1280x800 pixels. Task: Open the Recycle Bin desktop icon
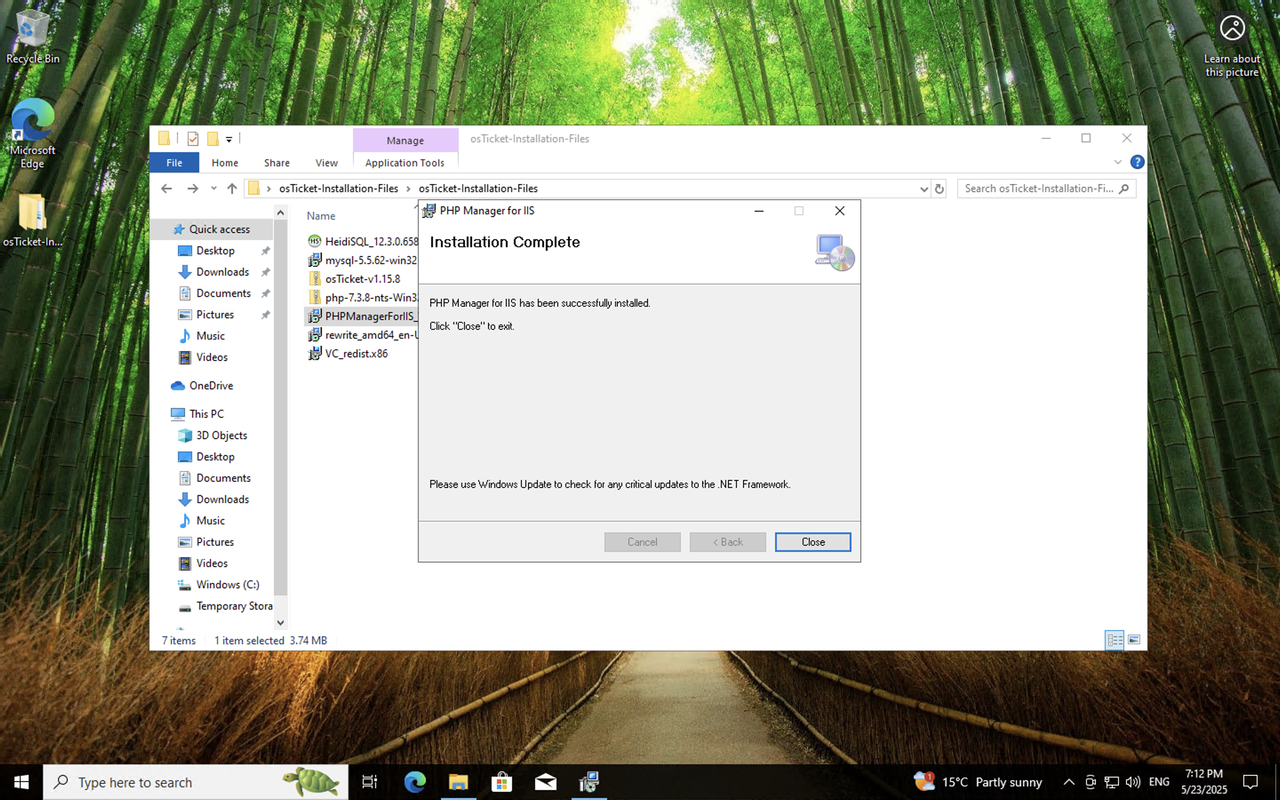[x=33, y=38]
